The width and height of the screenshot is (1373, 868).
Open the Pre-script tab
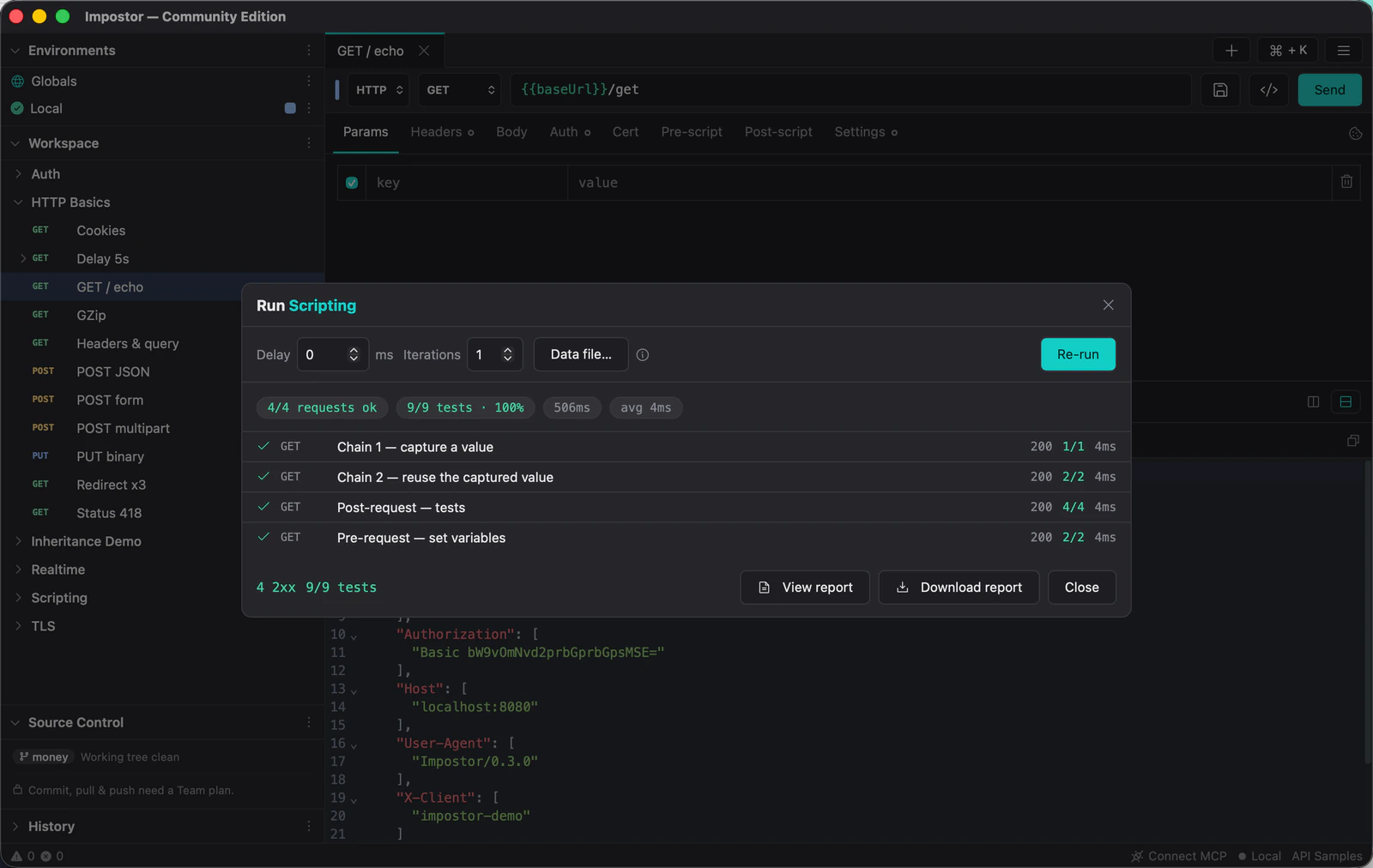(692, 132)
